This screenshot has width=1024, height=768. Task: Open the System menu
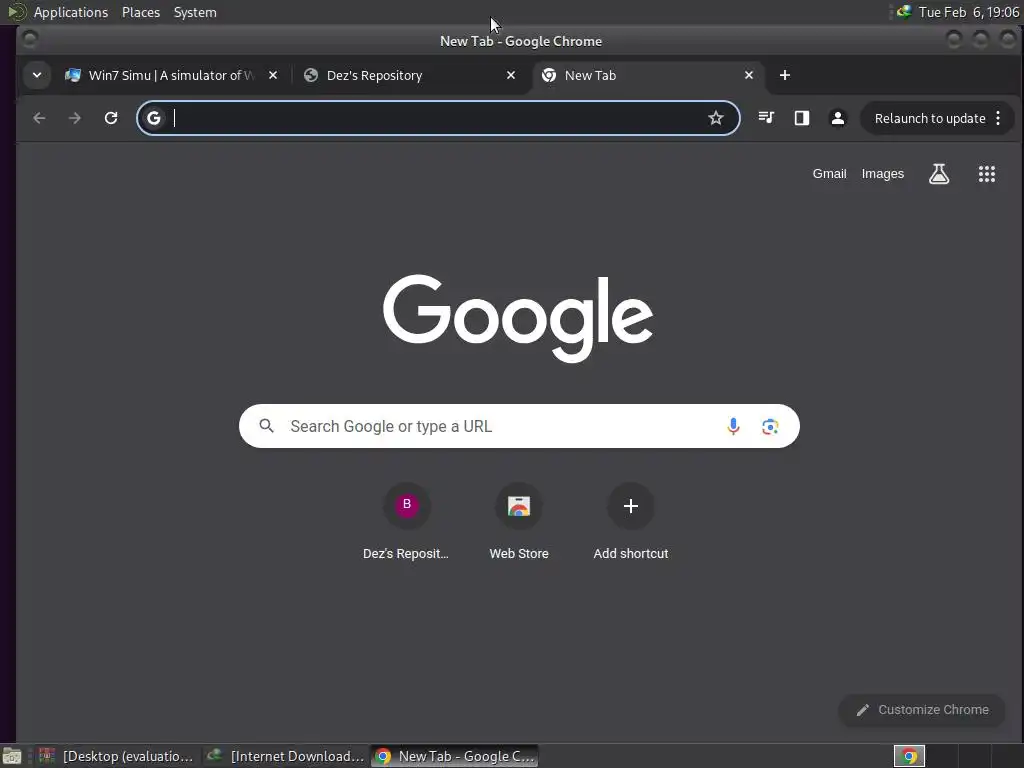click(x=195, y=12)
